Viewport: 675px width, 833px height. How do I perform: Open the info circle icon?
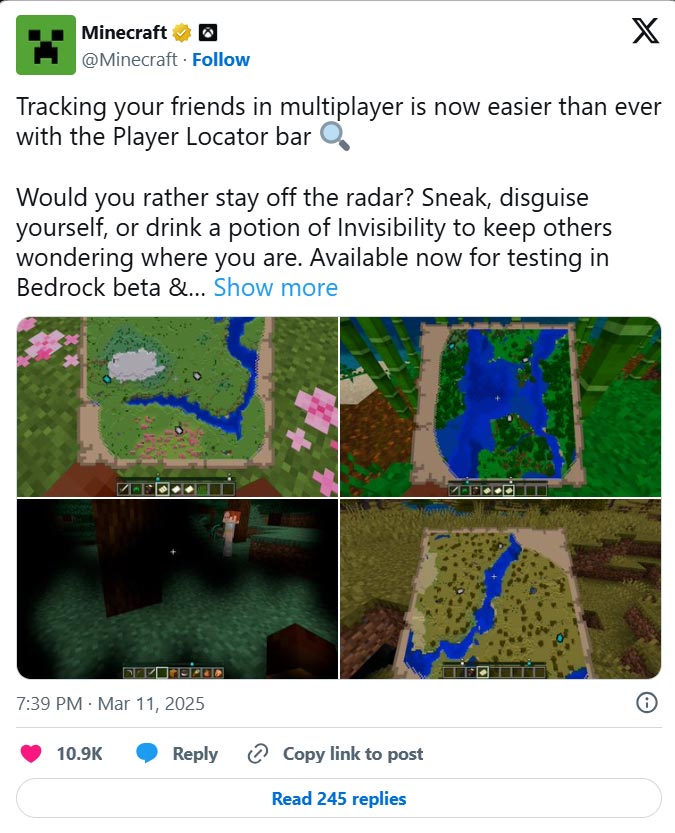(x=646, y=703)
